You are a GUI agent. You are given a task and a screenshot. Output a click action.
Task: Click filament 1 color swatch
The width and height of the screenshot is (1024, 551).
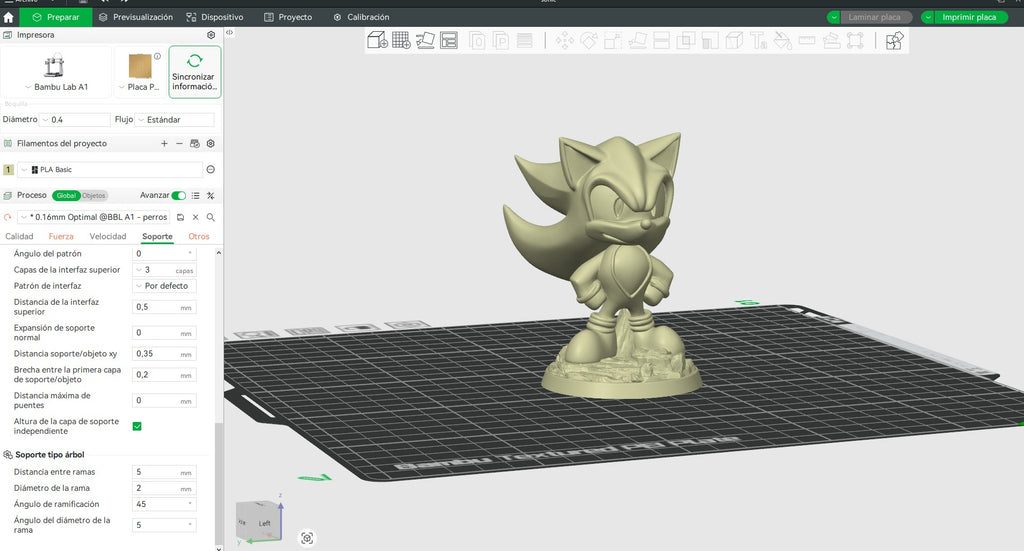coord(8,170)
